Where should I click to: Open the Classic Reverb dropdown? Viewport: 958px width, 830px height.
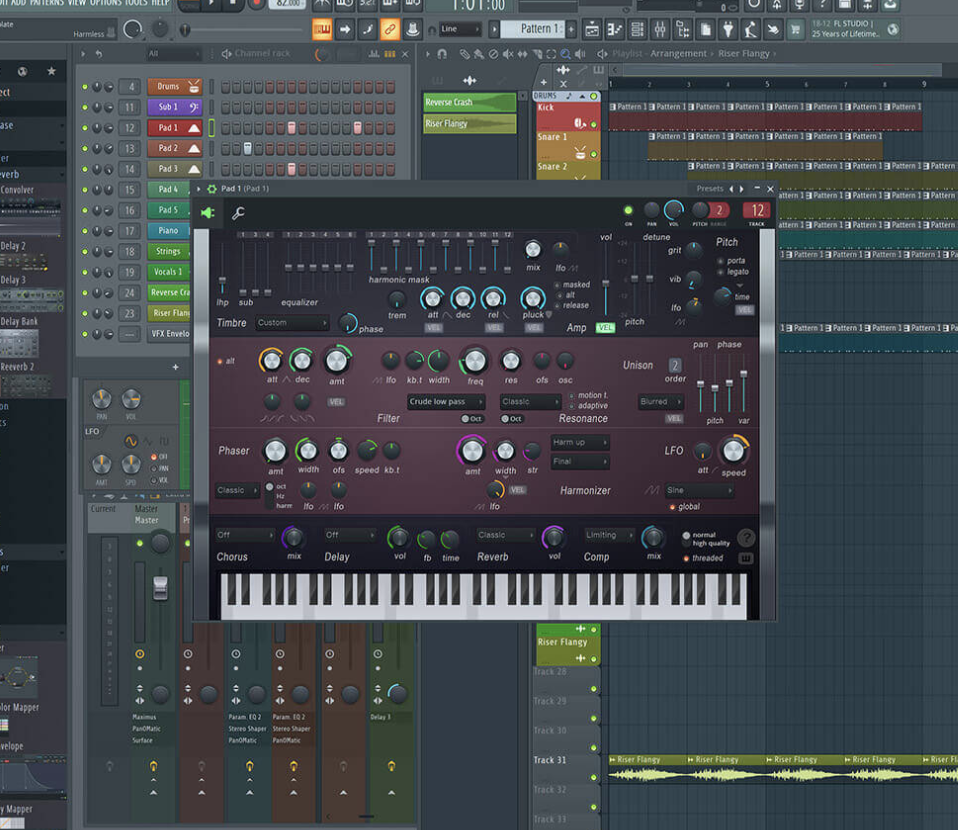505,535
